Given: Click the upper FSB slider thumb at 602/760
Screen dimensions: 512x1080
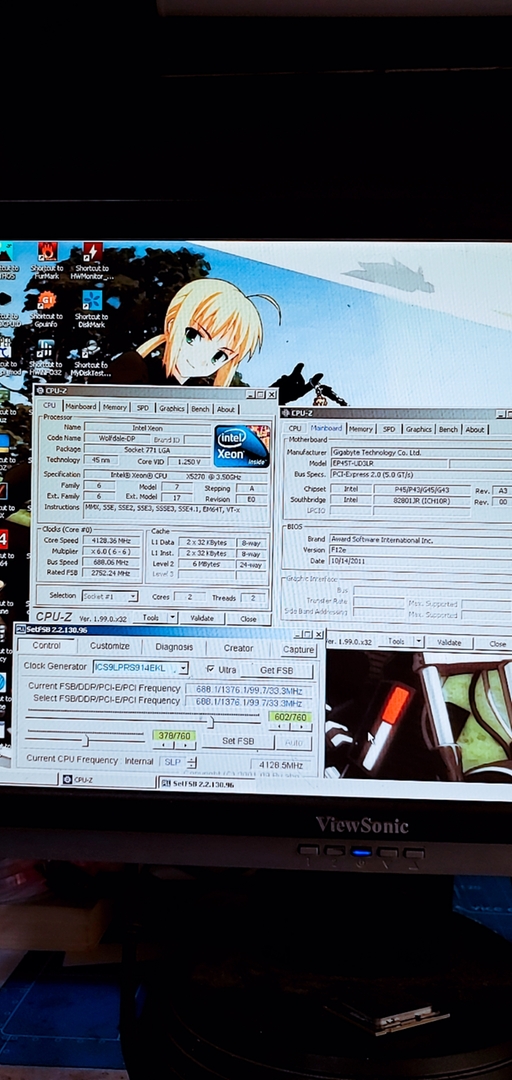Looking at the screenshot, I should tap(212, 721).
